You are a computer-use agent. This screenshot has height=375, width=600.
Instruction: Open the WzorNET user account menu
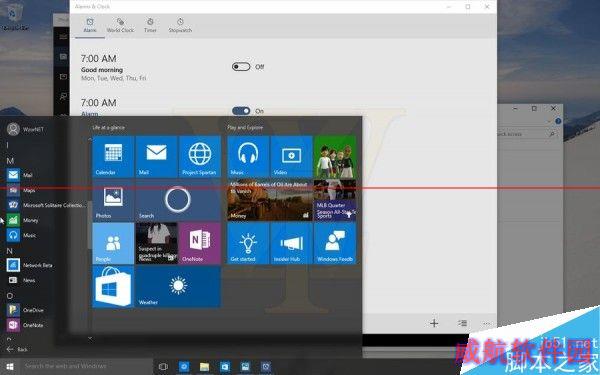click(x=25, y=129)
